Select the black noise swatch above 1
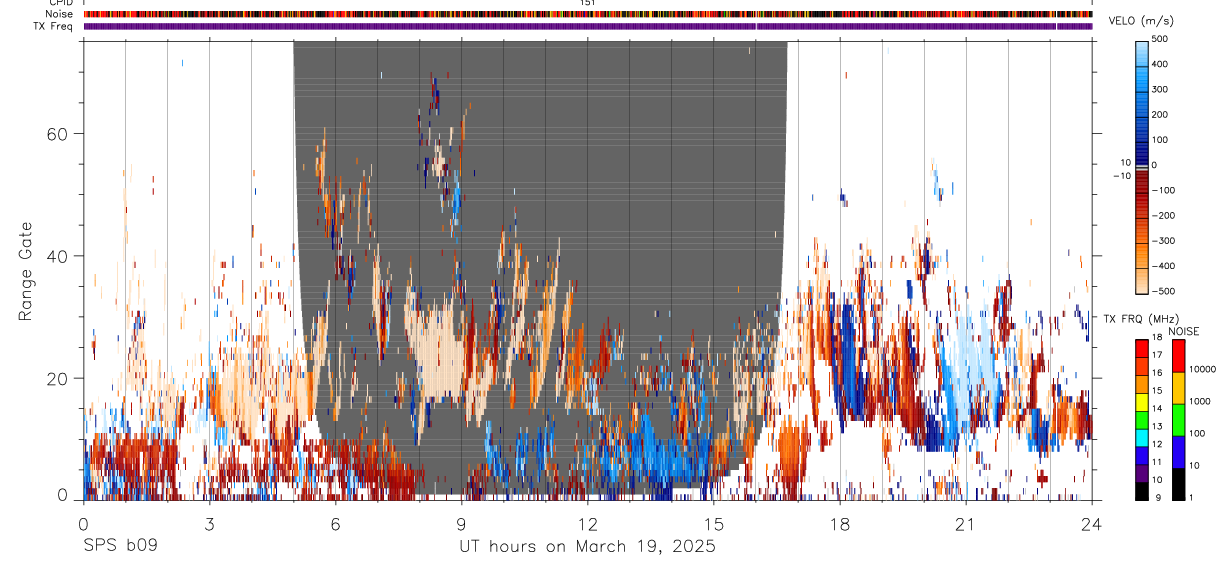 [x=1178, y=483]
